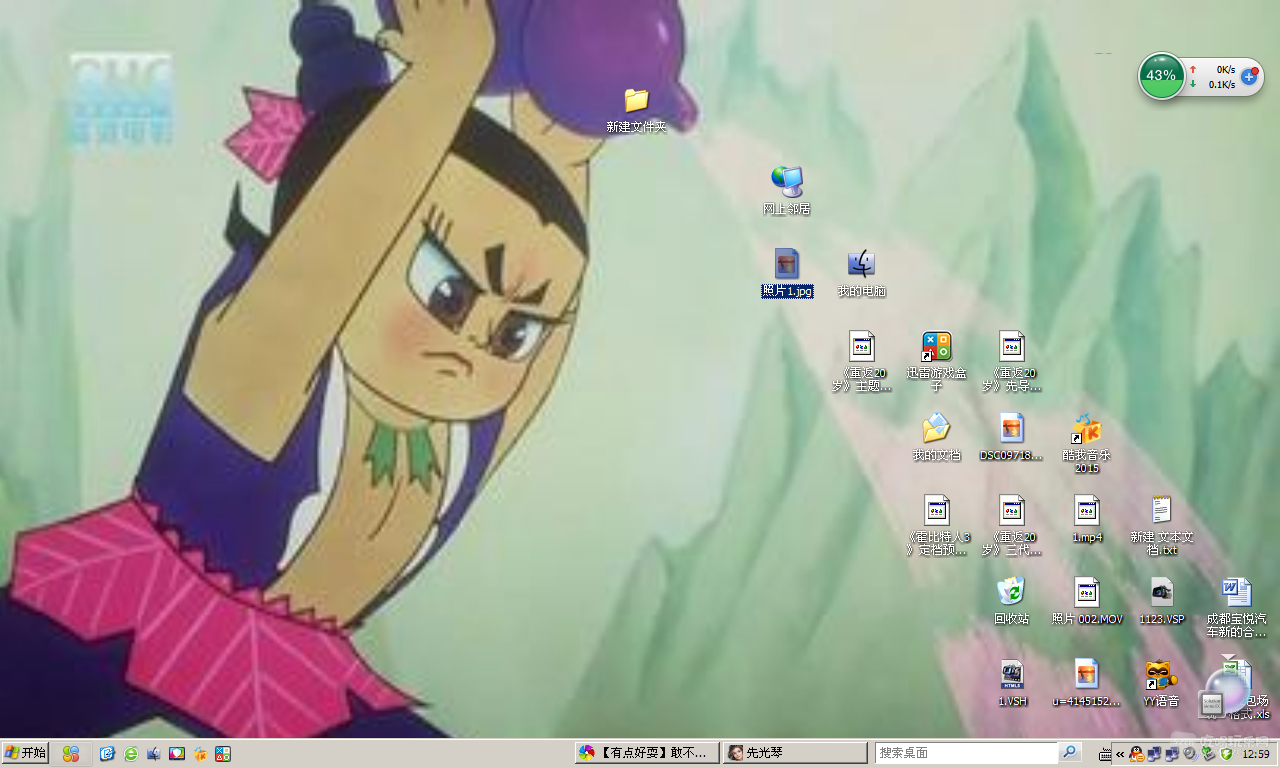This screenshot has width=1280, height=768.
Task: Open the on-screen keyboard tray icon
Action: (x=1105, y=754)
